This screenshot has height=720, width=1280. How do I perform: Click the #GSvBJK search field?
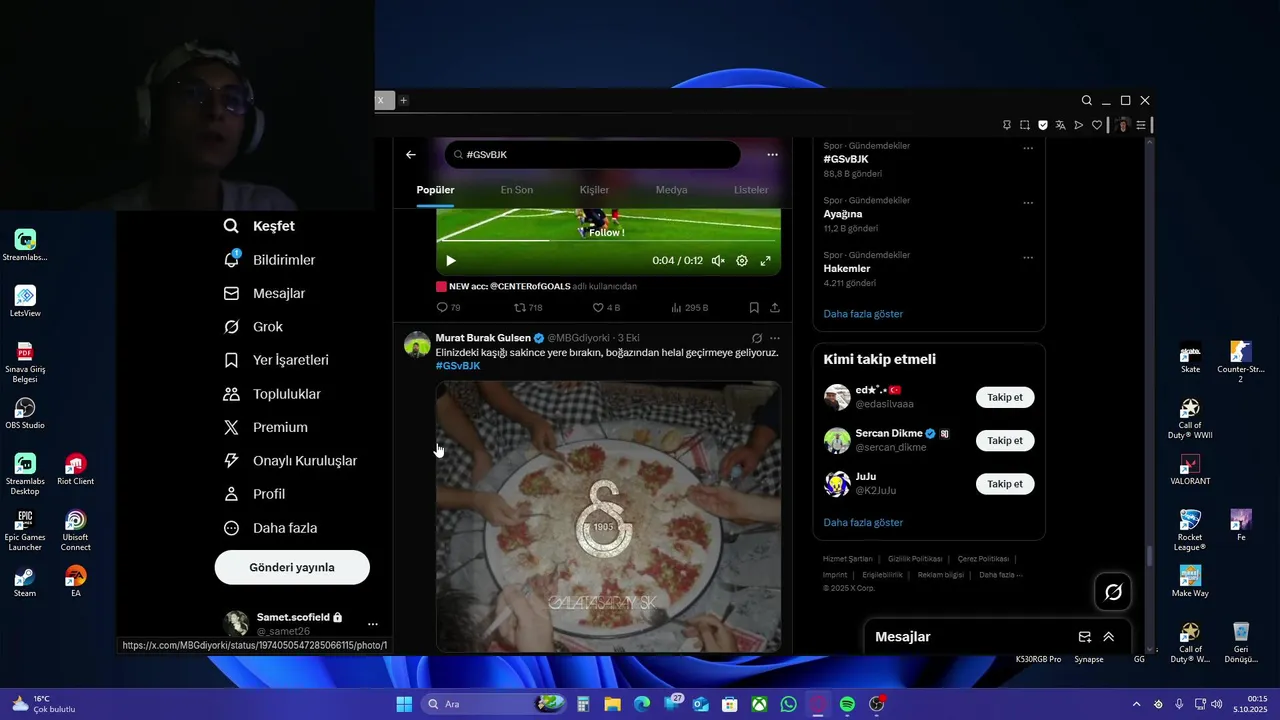pos(592,155)
